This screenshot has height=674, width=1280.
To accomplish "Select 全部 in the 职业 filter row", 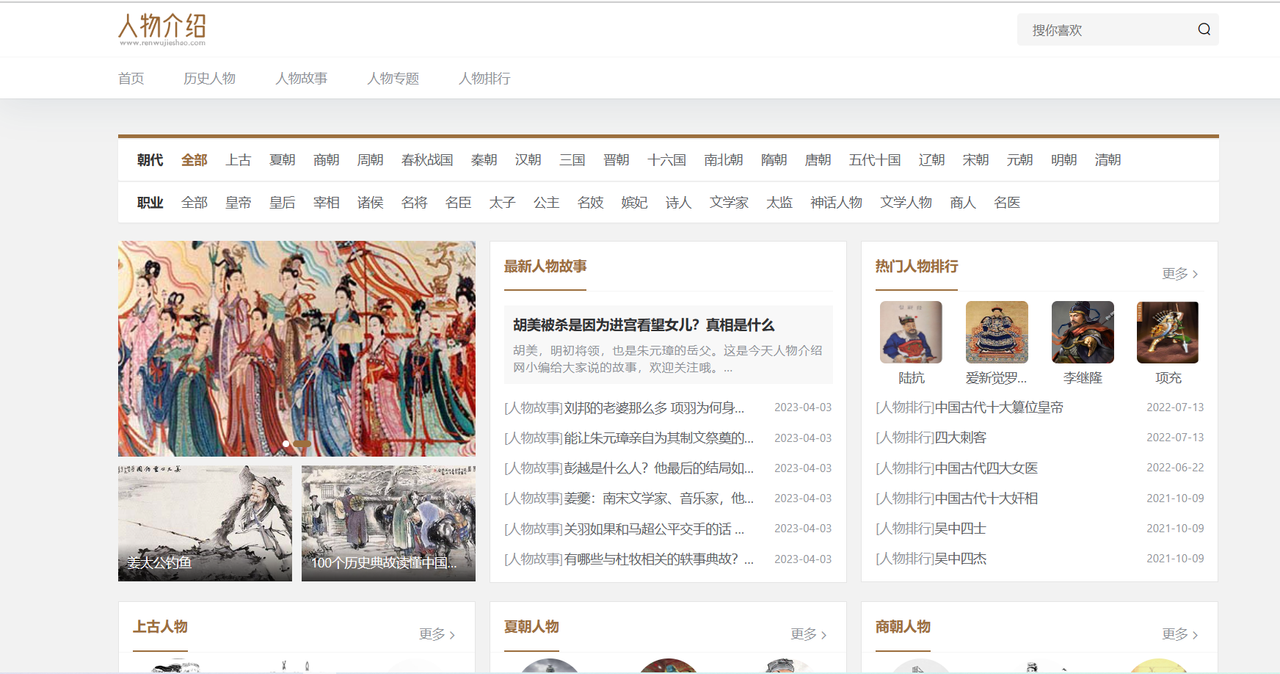I will coord(194,202).
